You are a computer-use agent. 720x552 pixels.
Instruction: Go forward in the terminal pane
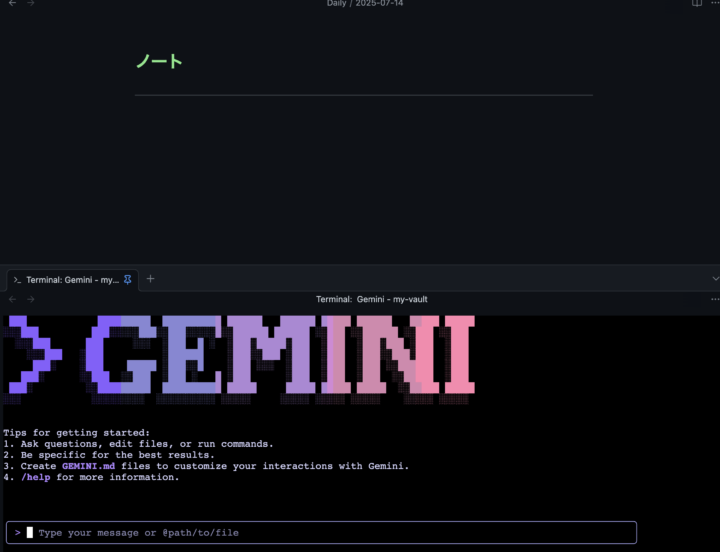[31, 299]
